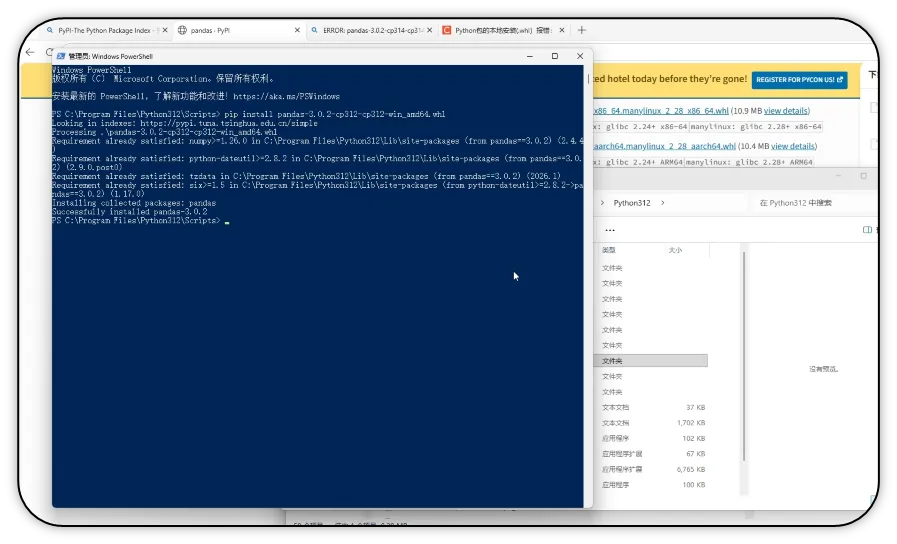Viewport: 897px width, 544px height.
Task: Click the Python312 breadcrumb in File Explorer
Action: point(632,203)
